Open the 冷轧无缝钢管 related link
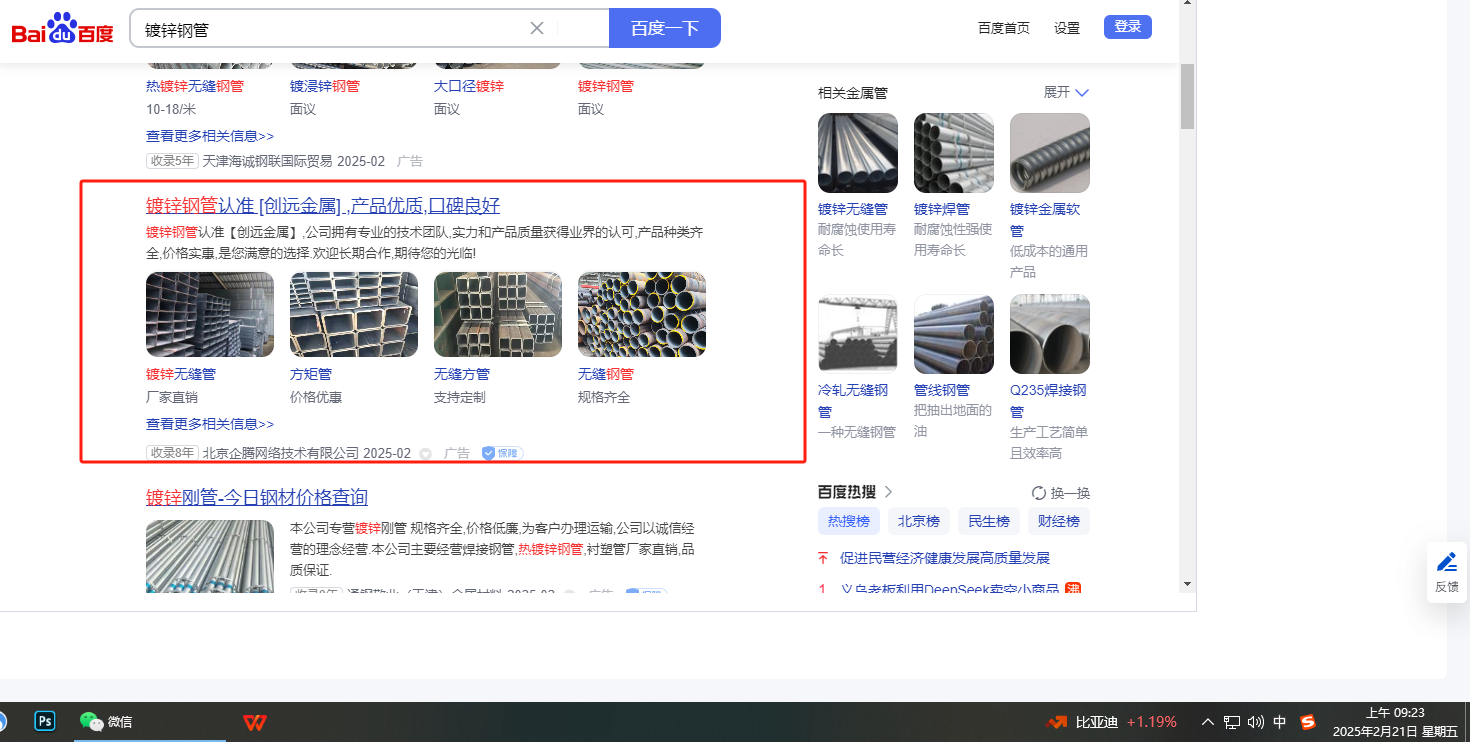This screenshot has width=1470, height=742. (x=853, y=400)
